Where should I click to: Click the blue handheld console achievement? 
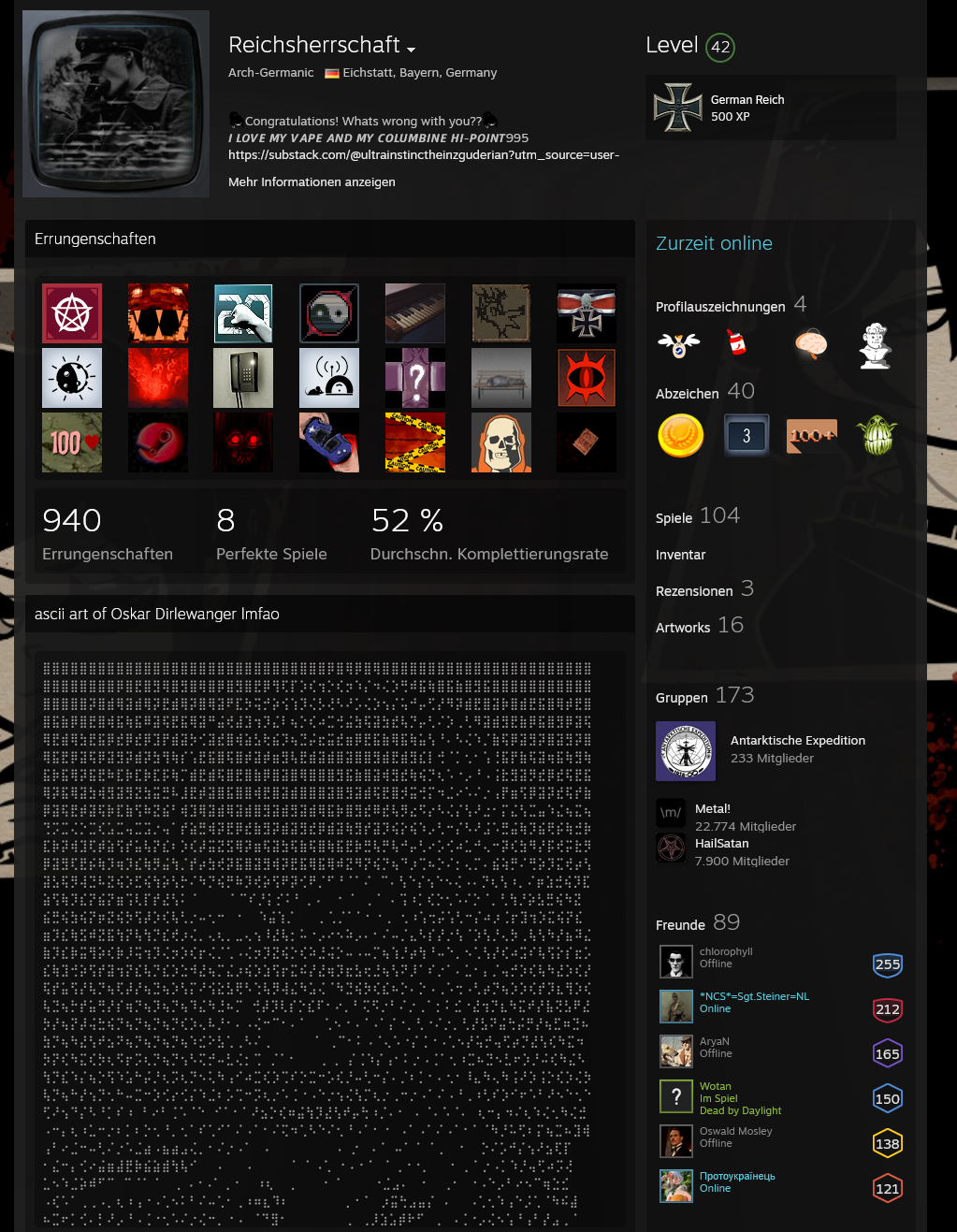click(329, 442)
